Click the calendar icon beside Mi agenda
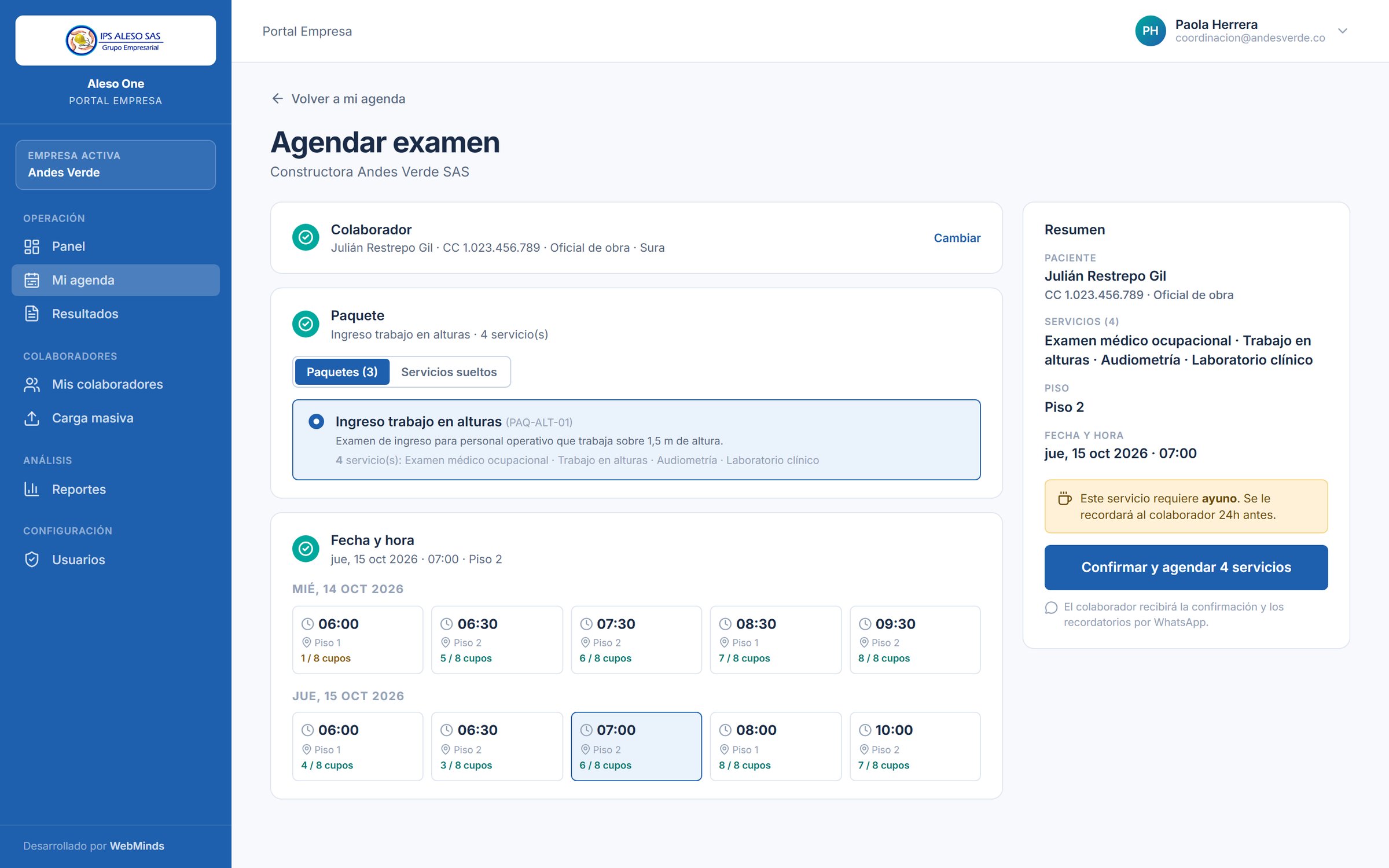Viewport: 1389px width, 868px height. pos(32,280)
